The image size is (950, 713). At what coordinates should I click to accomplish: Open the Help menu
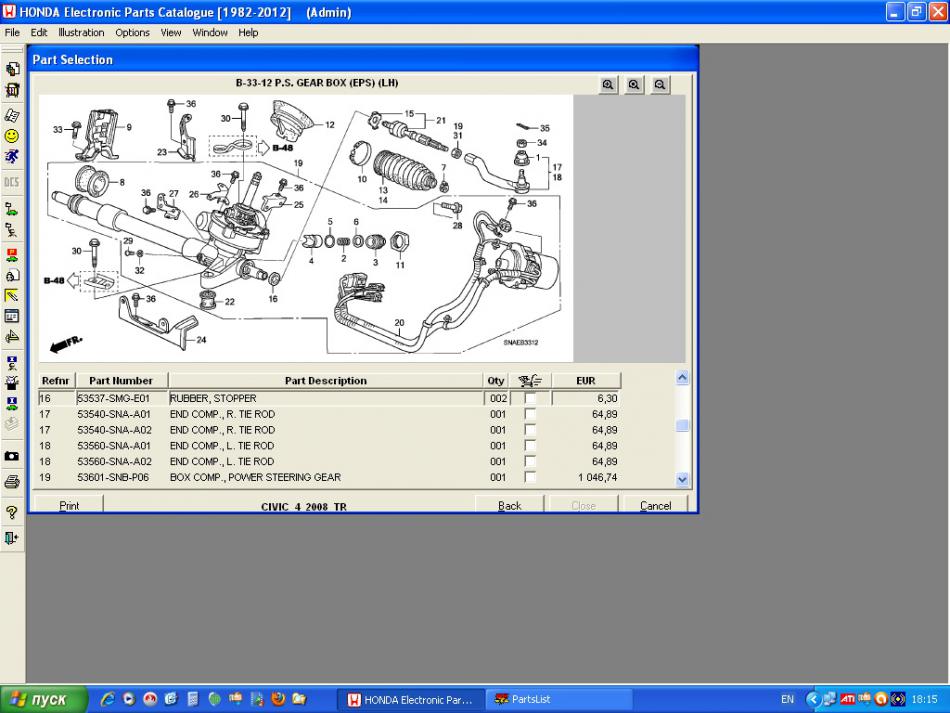click(x=248, y=33)
